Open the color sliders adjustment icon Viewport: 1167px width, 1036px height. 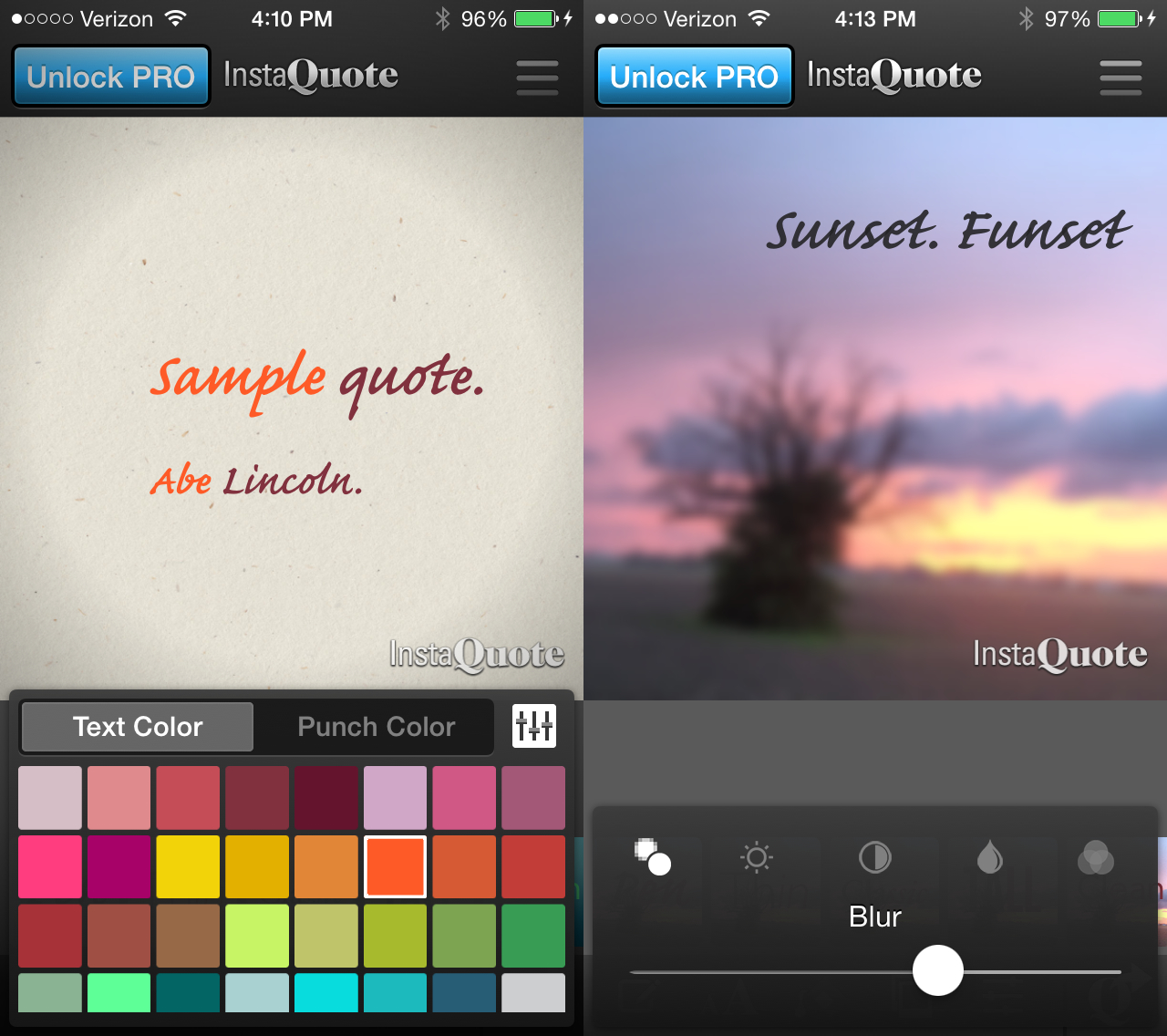[534, 727]
